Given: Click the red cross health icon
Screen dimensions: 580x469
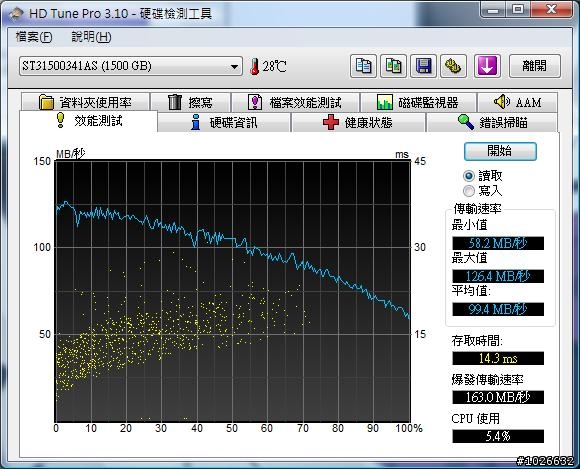Looking at the screenshot, I should pos(331,122).
